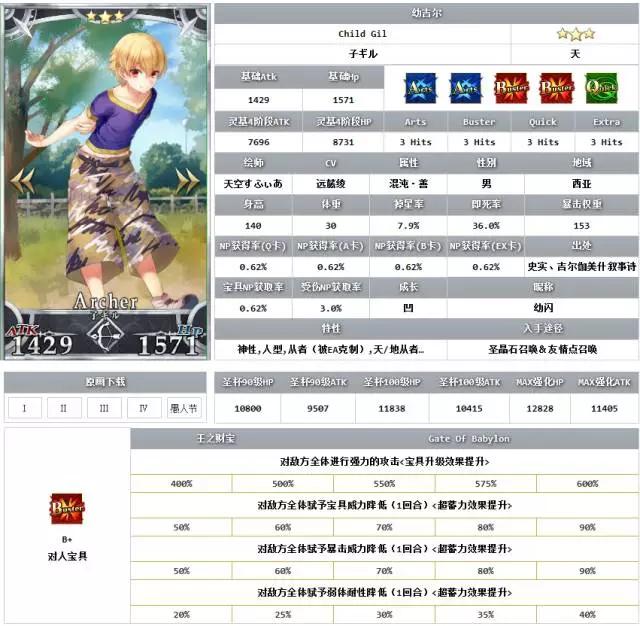
Task: Click the green Quick command card
Action: (601, 88)
